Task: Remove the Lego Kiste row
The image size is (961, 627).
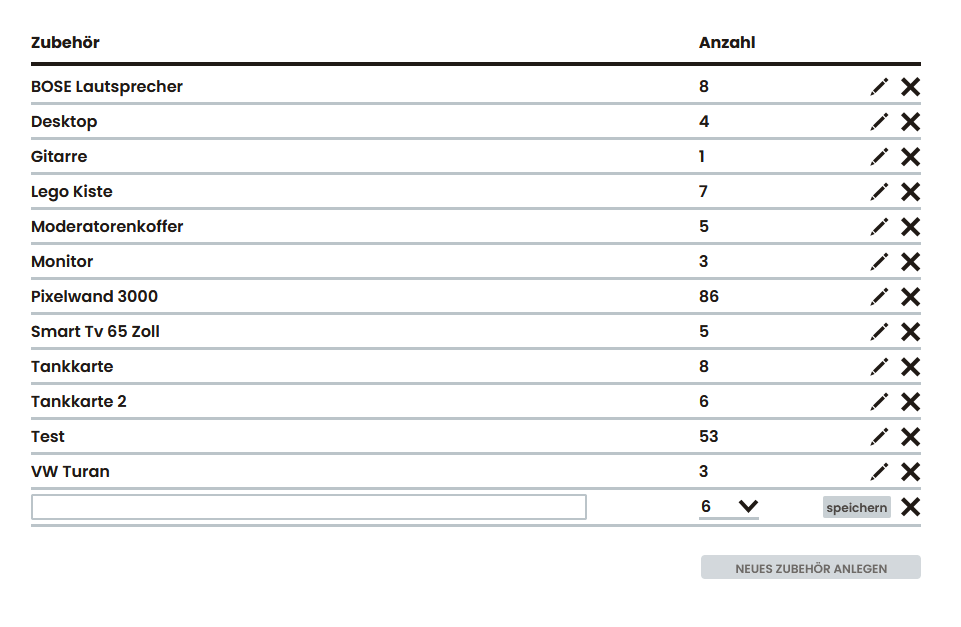Action: pos(911,192)
